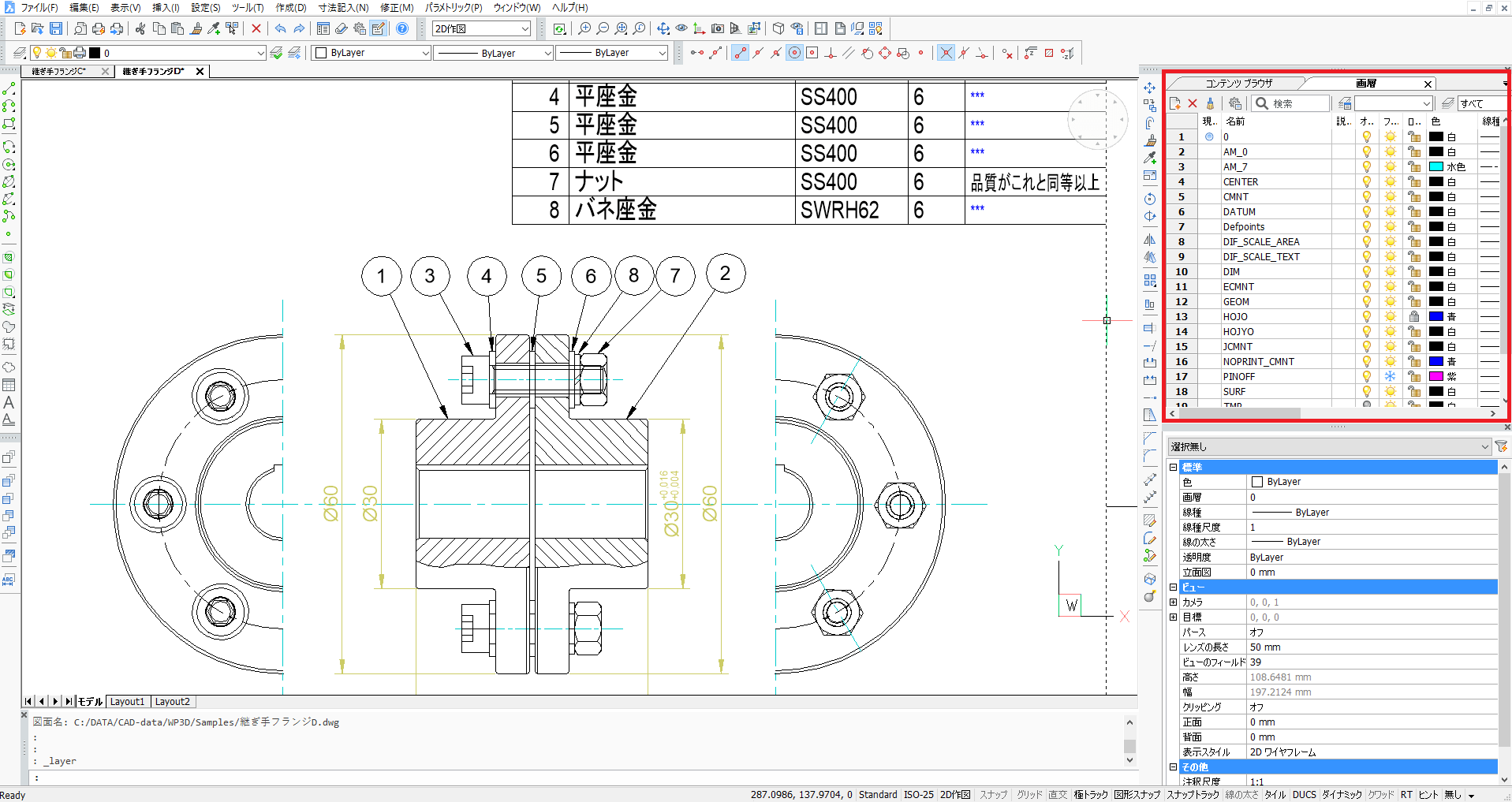Toggle lightbulb on/off for CENTER layer

pyautogui.click(x=1367, y=181)
